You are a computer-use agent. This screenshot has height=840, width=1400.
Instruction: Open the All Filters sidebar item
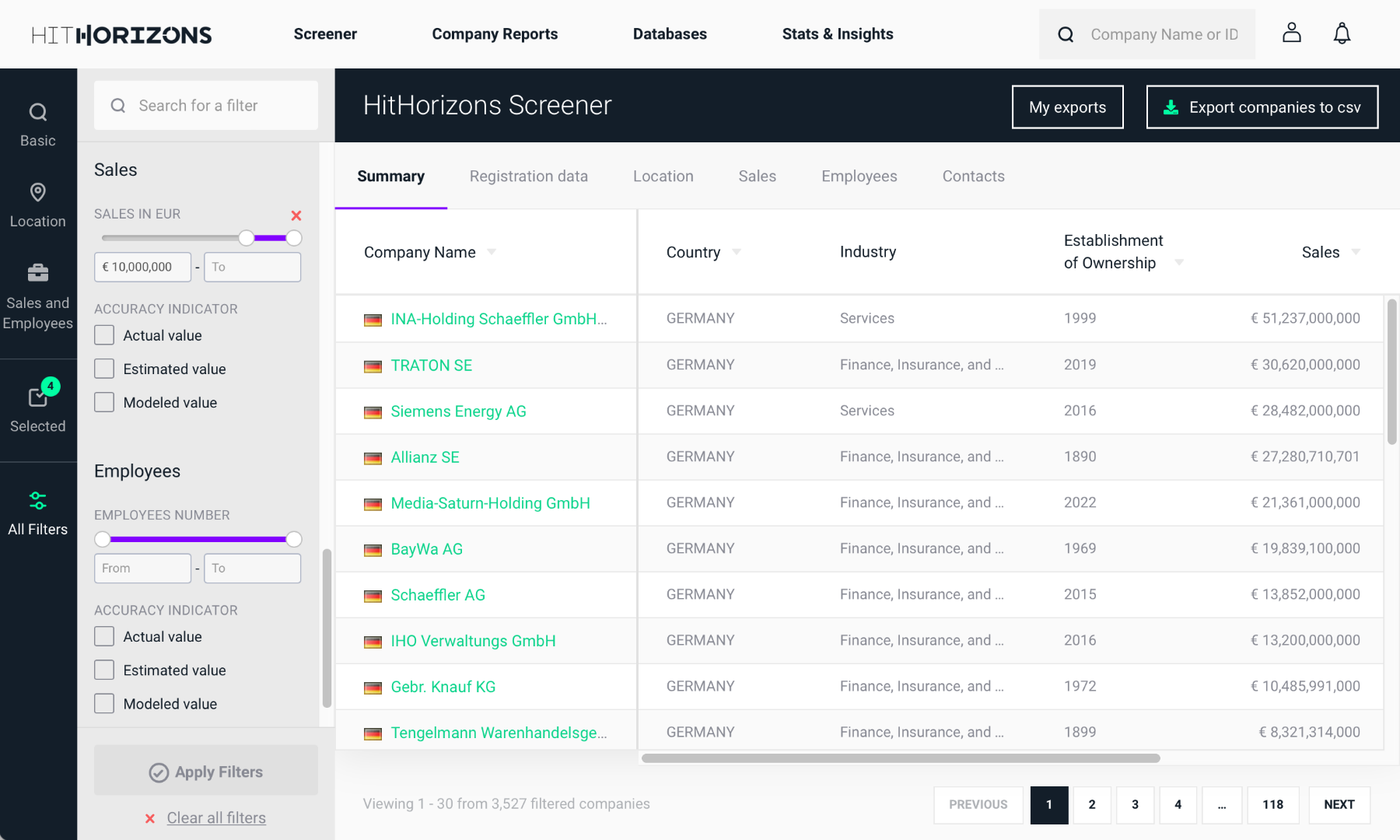click(37, 513)
